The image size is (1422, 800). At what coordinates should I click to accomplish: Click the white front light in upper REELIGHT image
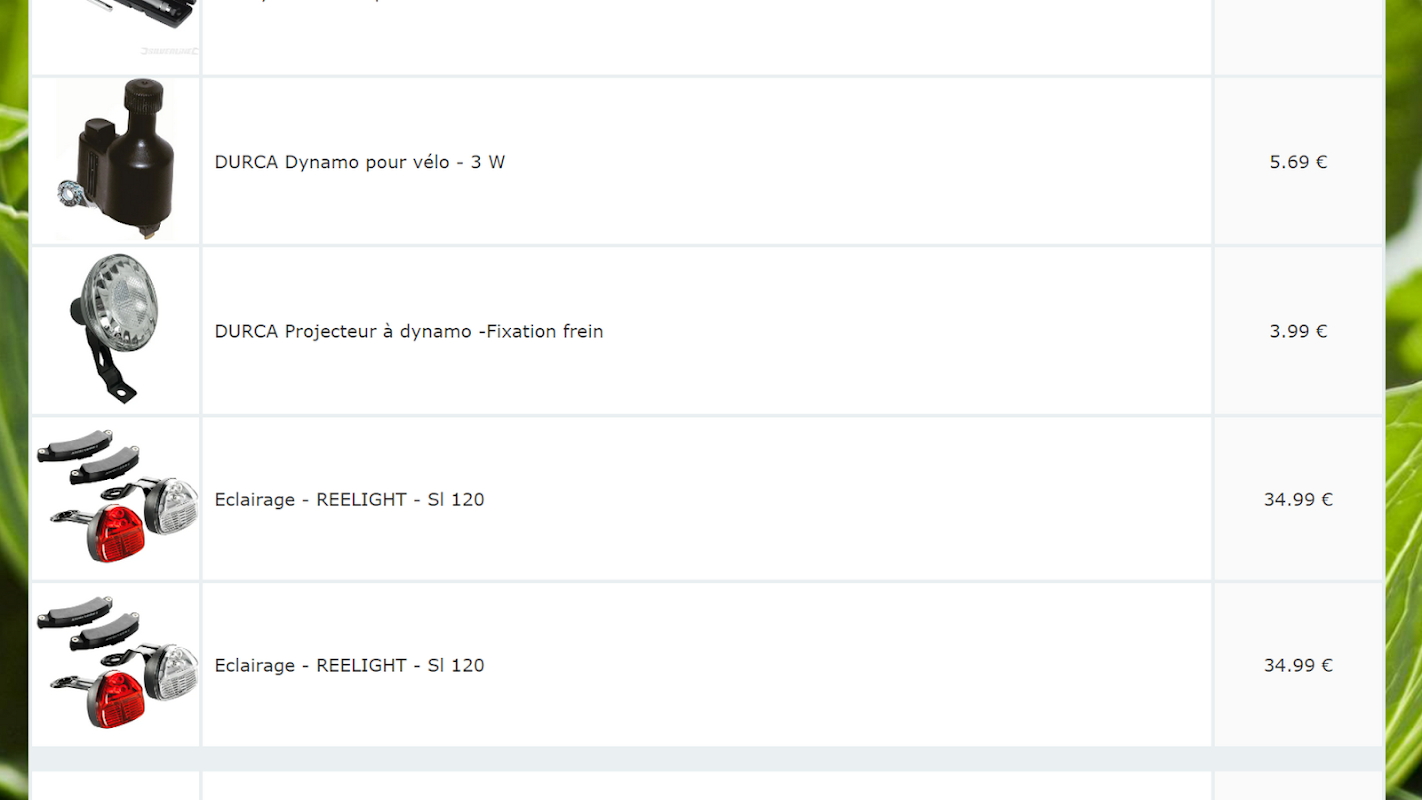coord(172,505)
